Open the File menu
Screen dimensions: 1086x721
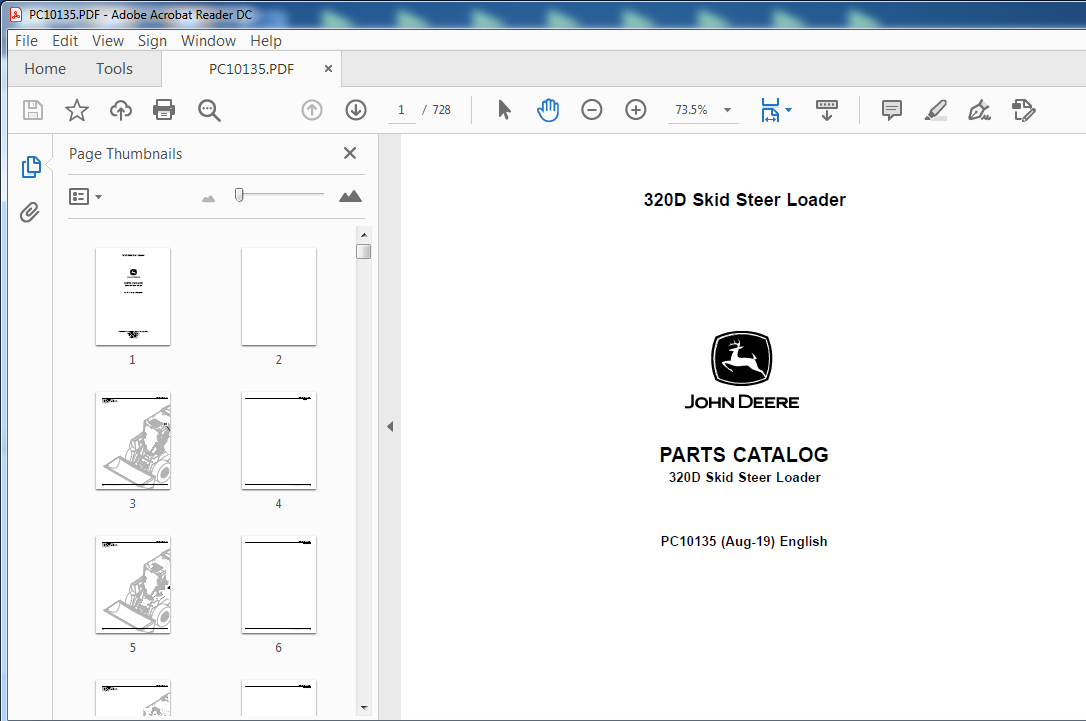pos(26,41)
